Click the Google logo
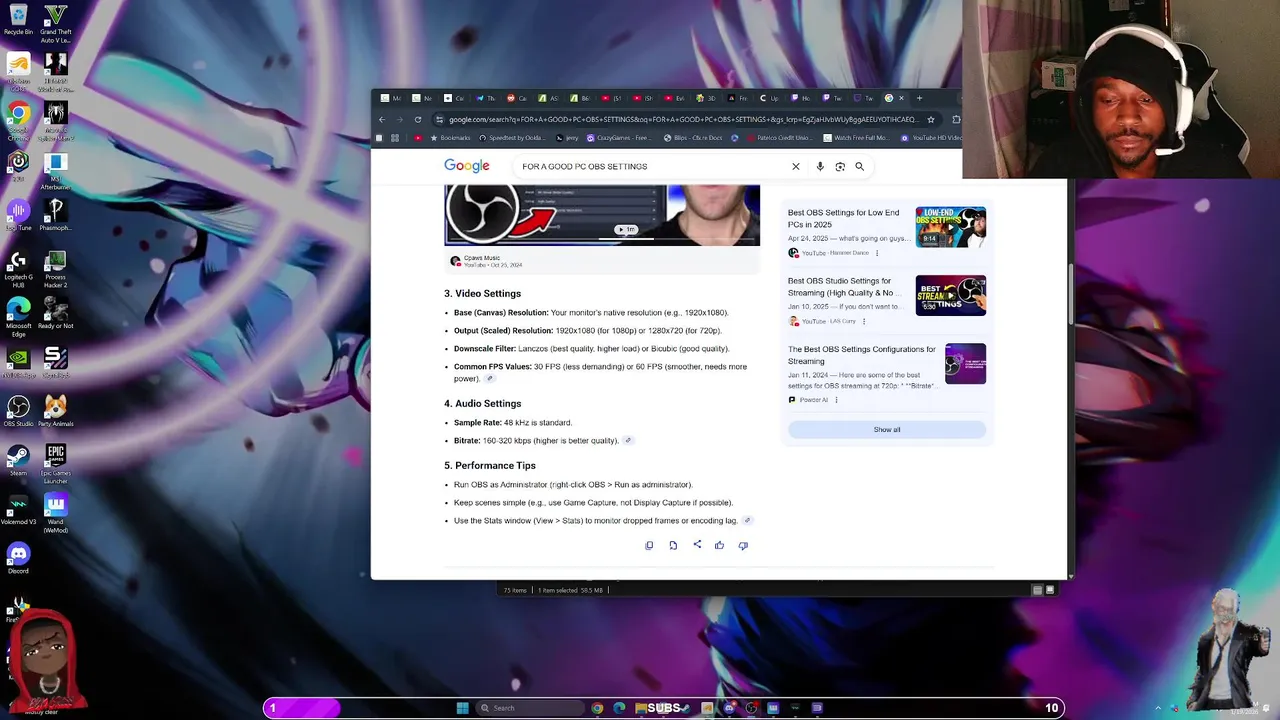This screenshot has width=1280, height=720. 467,166
